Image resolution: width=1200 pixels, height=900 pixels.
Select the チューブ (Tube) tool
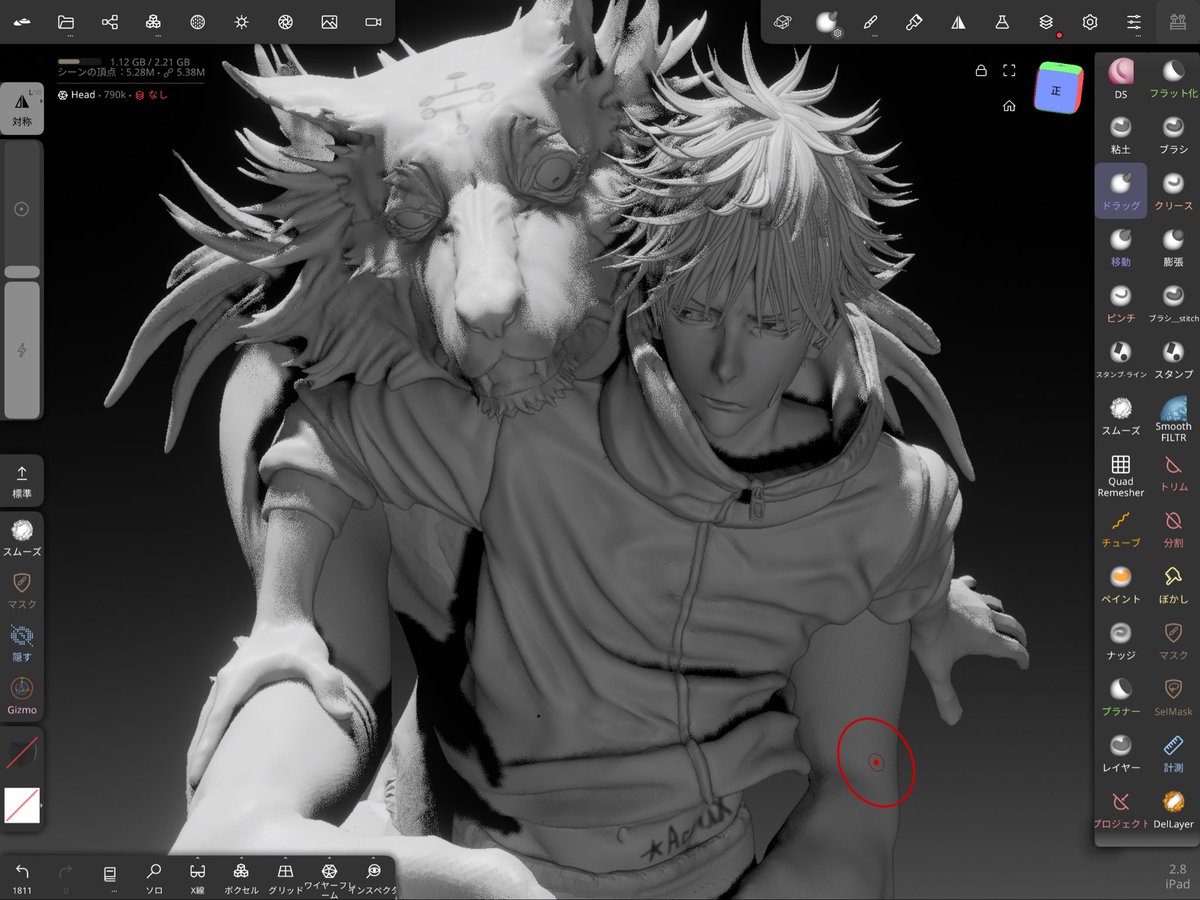pos(1121,528)
